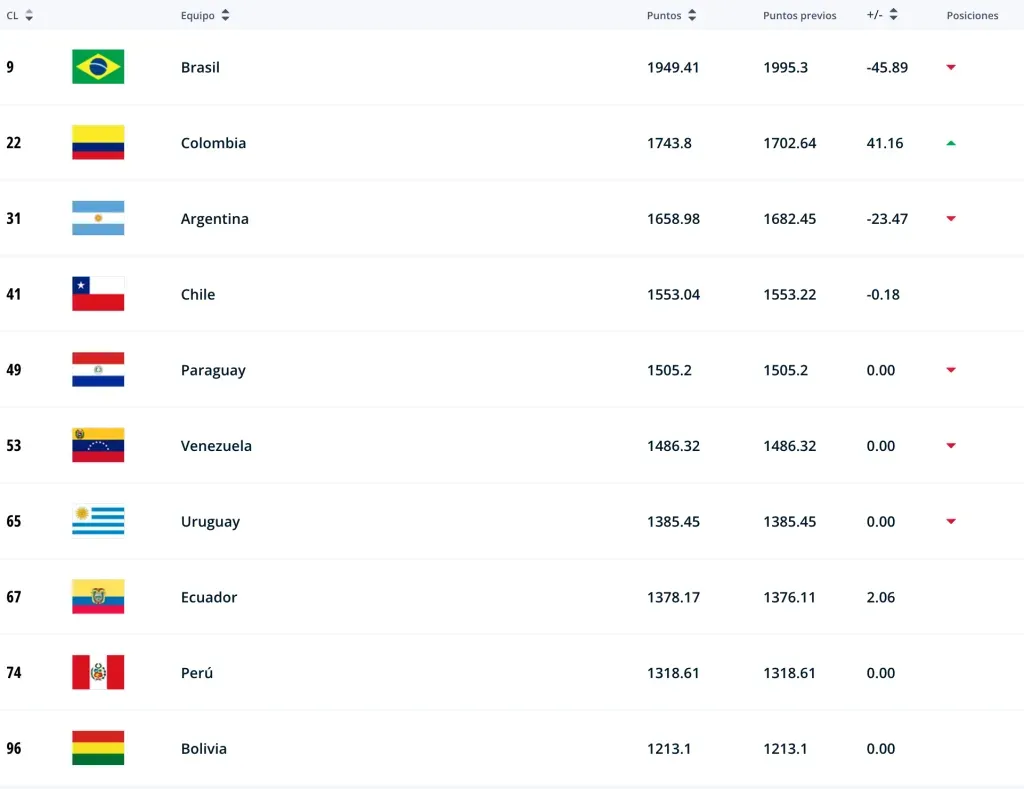This screenshot has height=789, width=1024.
Task: Click the Ecuador flag icon
Action: pos(98,597)
